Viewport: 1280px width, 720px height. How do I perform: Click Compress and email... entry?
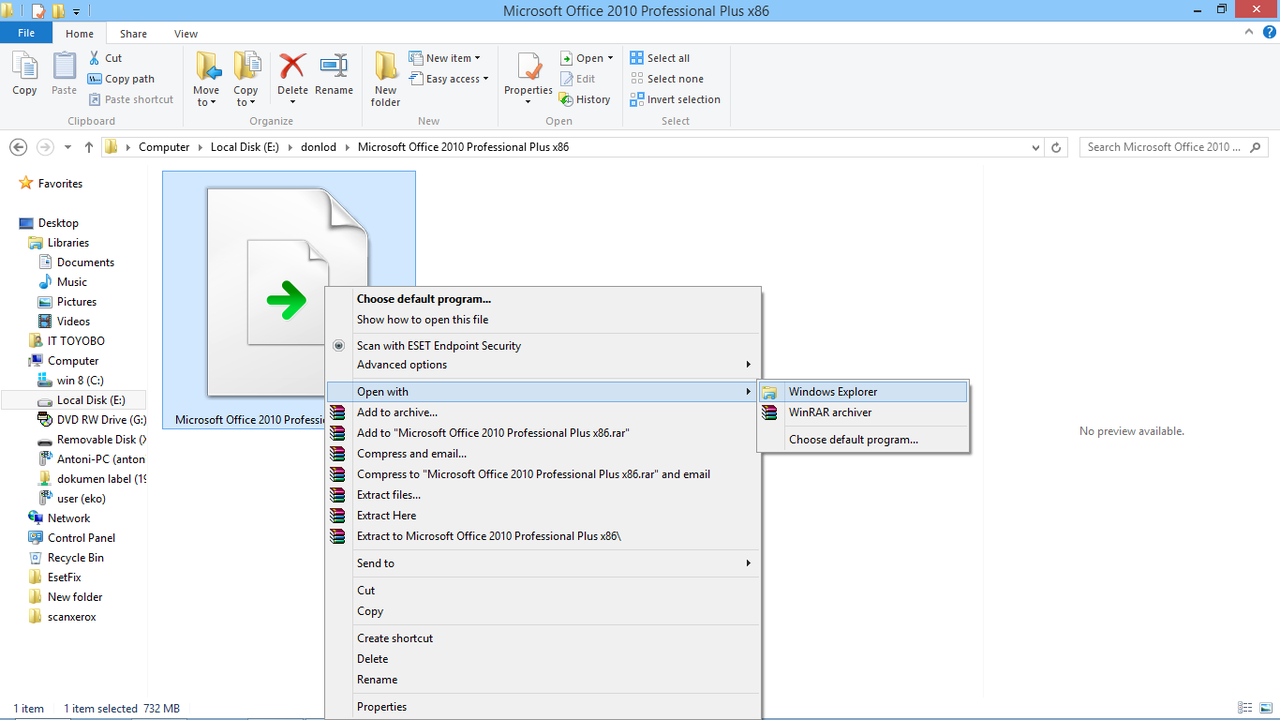tap(544, 454)
